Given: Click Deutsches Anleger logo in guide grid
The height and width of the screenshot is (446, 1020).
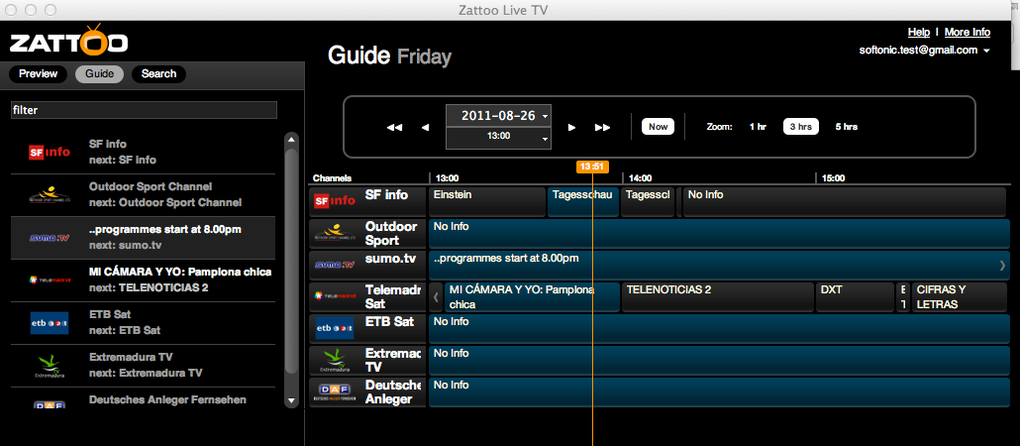Looking at the screenshot, I should point(335,391).
